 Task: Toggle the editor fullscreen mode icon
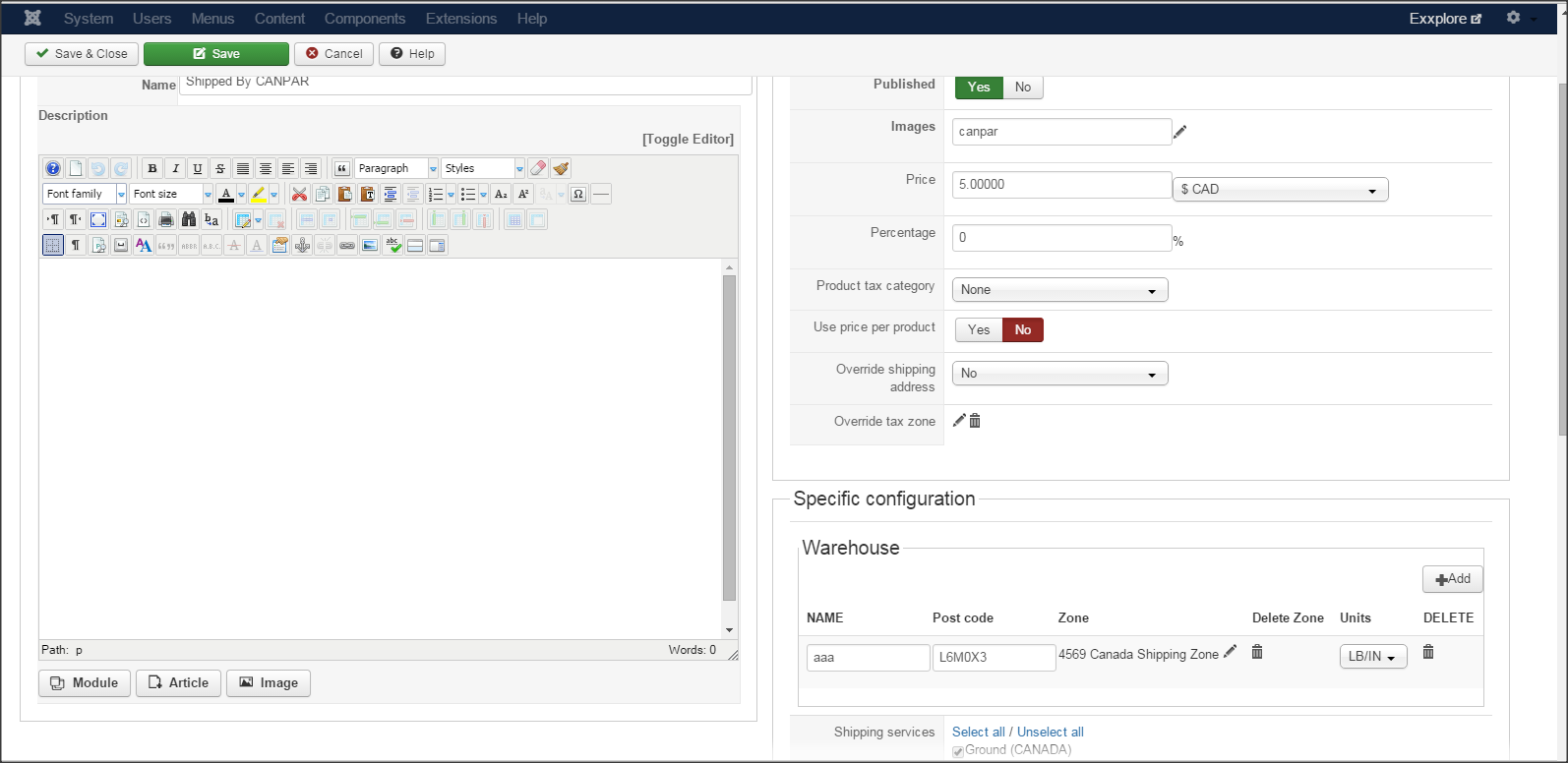click(x=98, y=219)
